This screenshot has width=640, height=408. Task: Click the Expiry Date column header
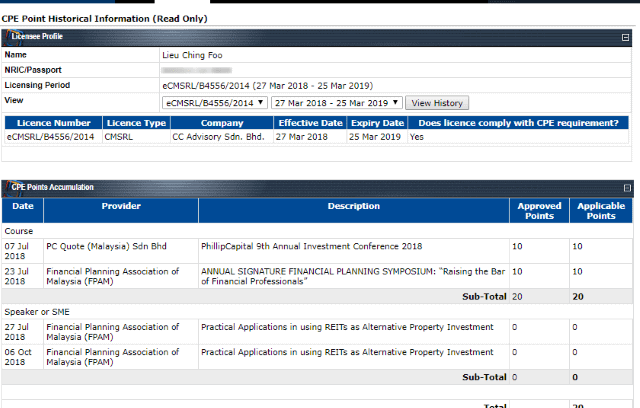(377, 123)
